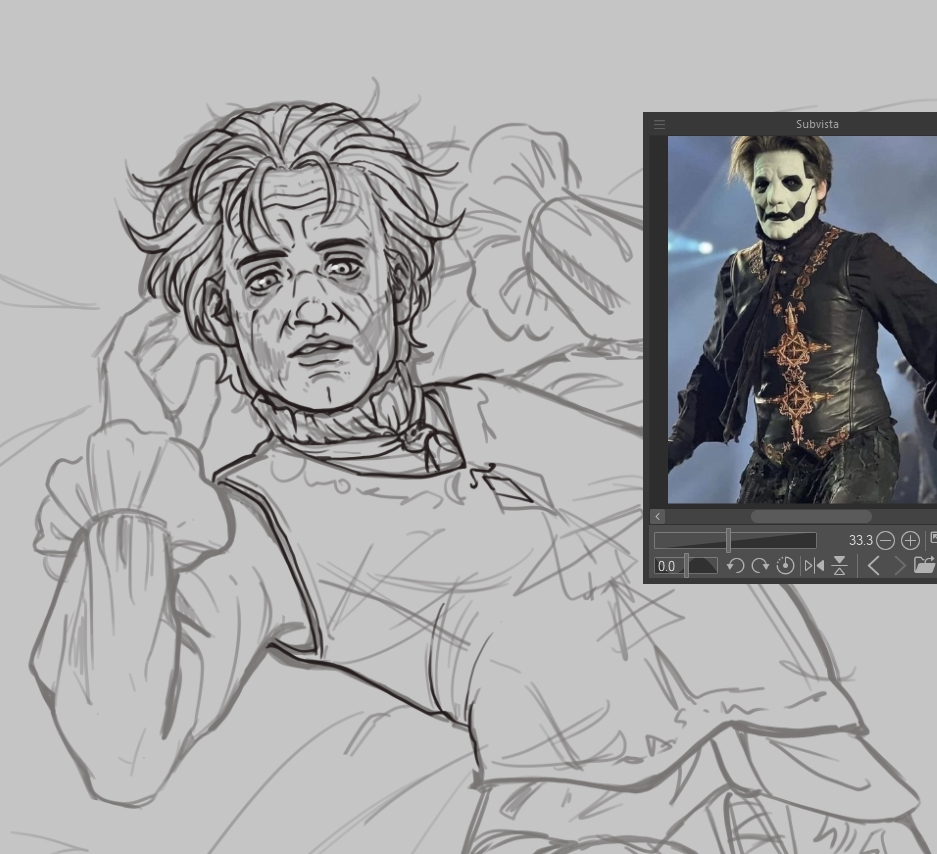Rotate reference image left (counterclockwise icon)

pyautogui.click(x=735, y=566)
